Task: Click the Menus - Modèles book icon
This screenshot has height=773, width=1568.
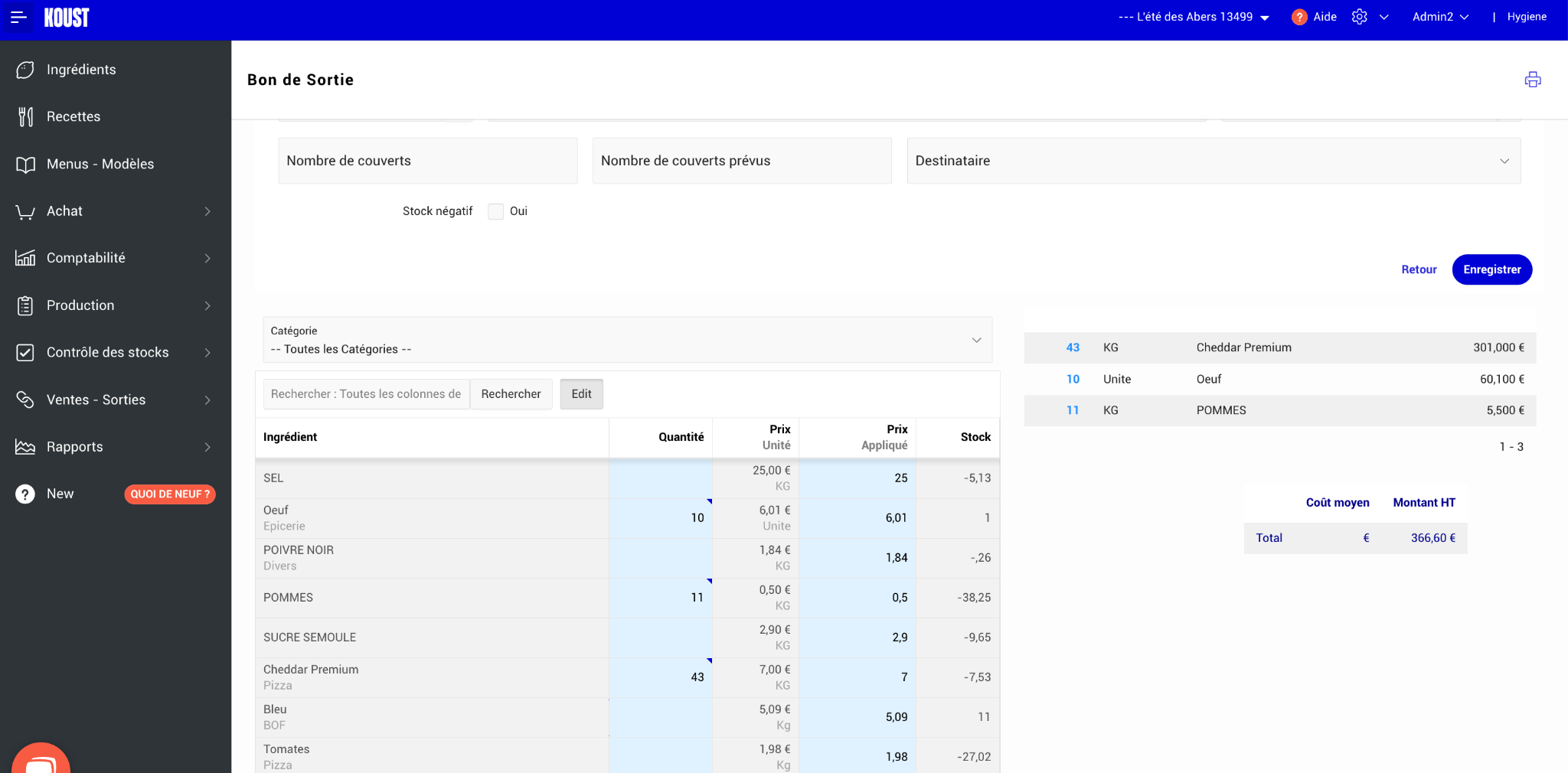Action: 25,165
